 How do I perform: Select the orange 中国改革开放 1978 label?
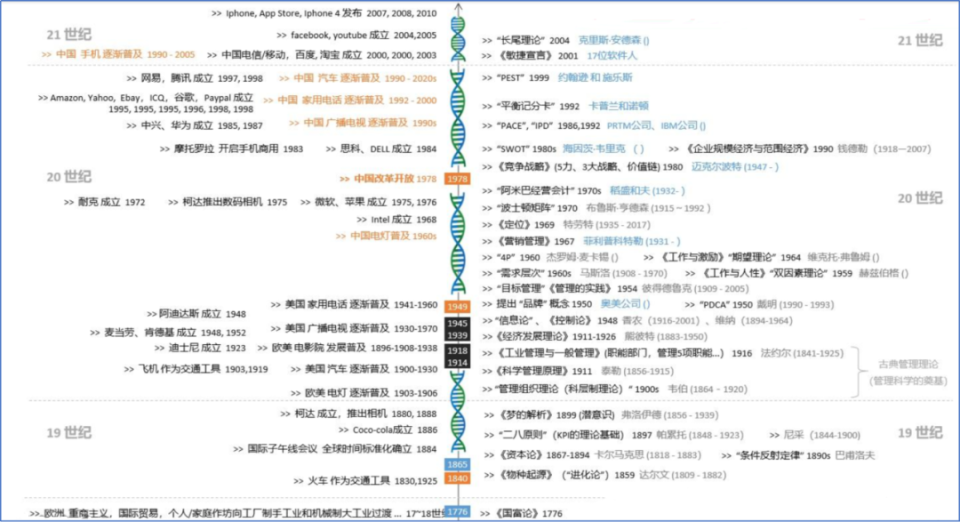coord(388,179)
